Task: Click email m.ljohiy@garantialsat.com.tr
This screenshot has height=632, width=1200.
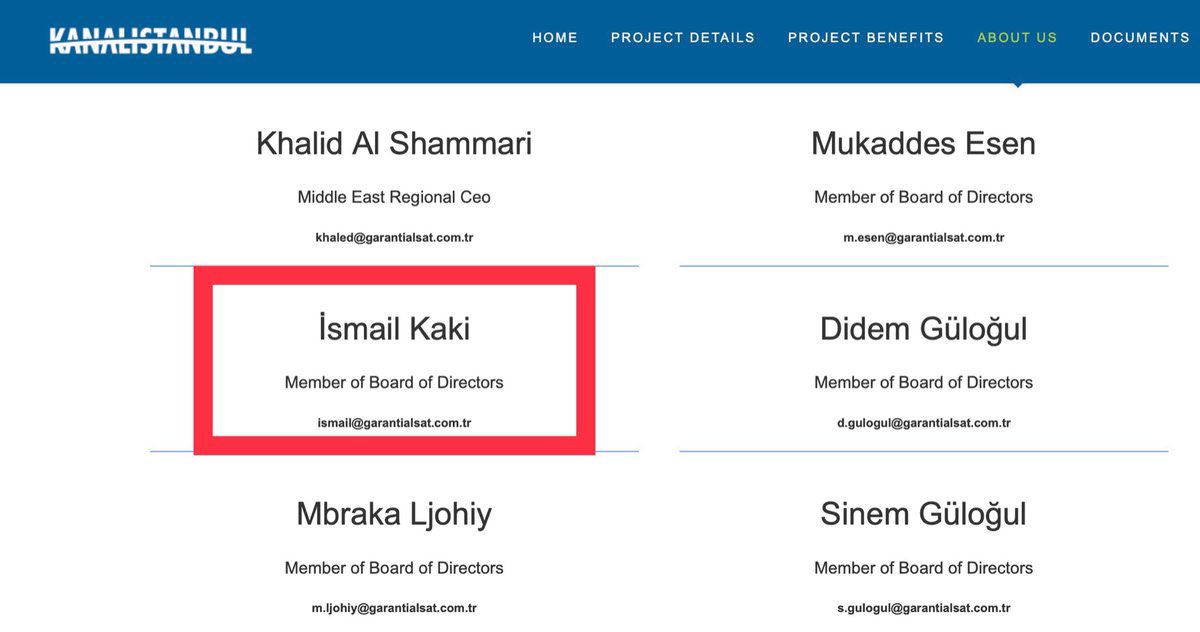Action: click(x=394, y=608)
